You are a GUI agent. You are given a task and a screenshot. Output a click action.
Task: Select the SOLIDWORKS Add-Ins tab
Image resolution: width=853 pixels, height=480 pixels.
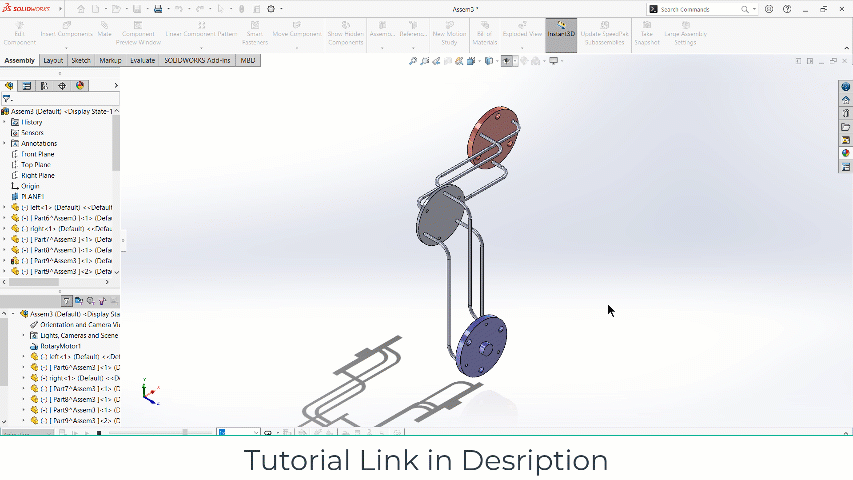197,60
